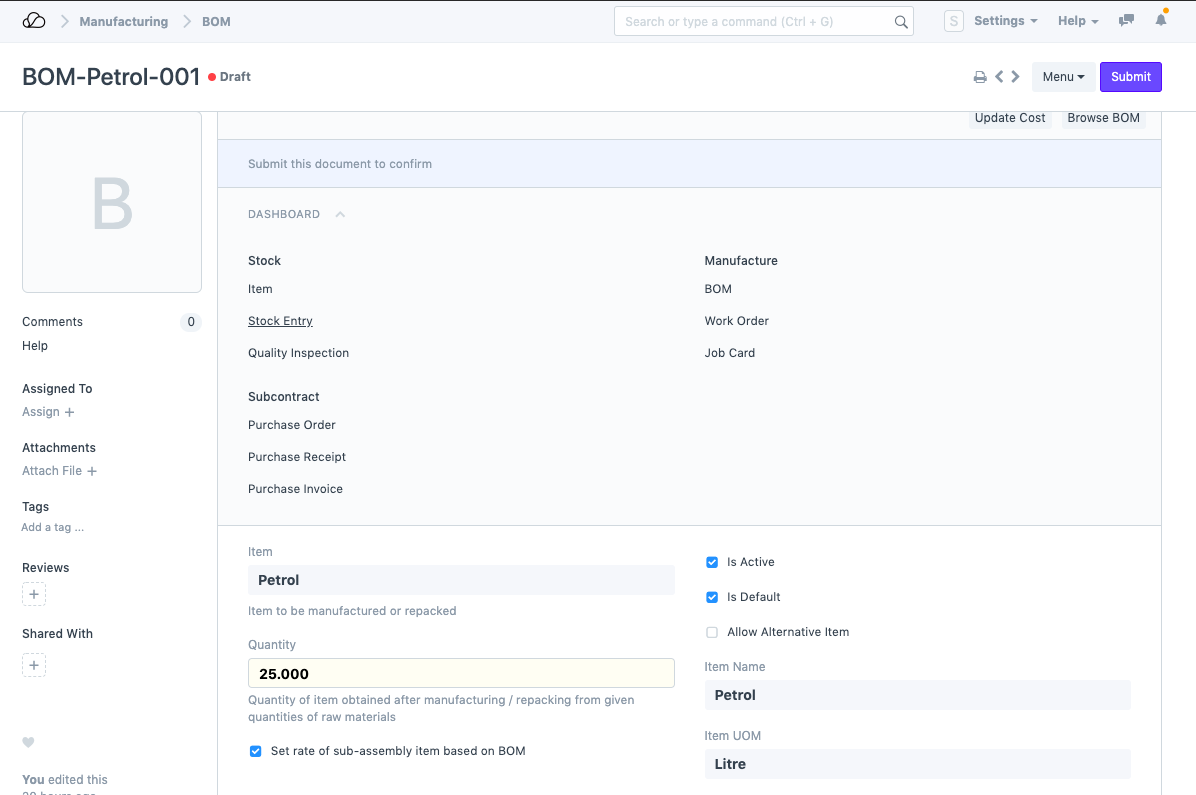Click the plus icon under Shared With
The width and height of the screenshot is (1196, 795).
(34, 665)
